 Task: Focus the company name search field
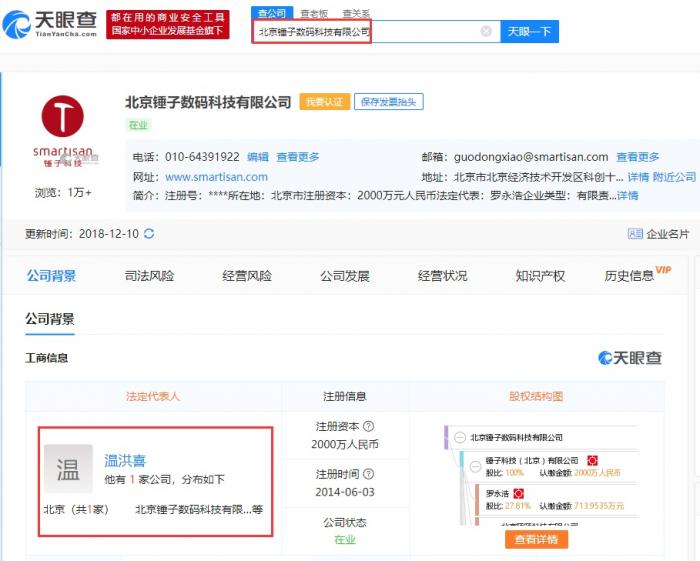376,31
